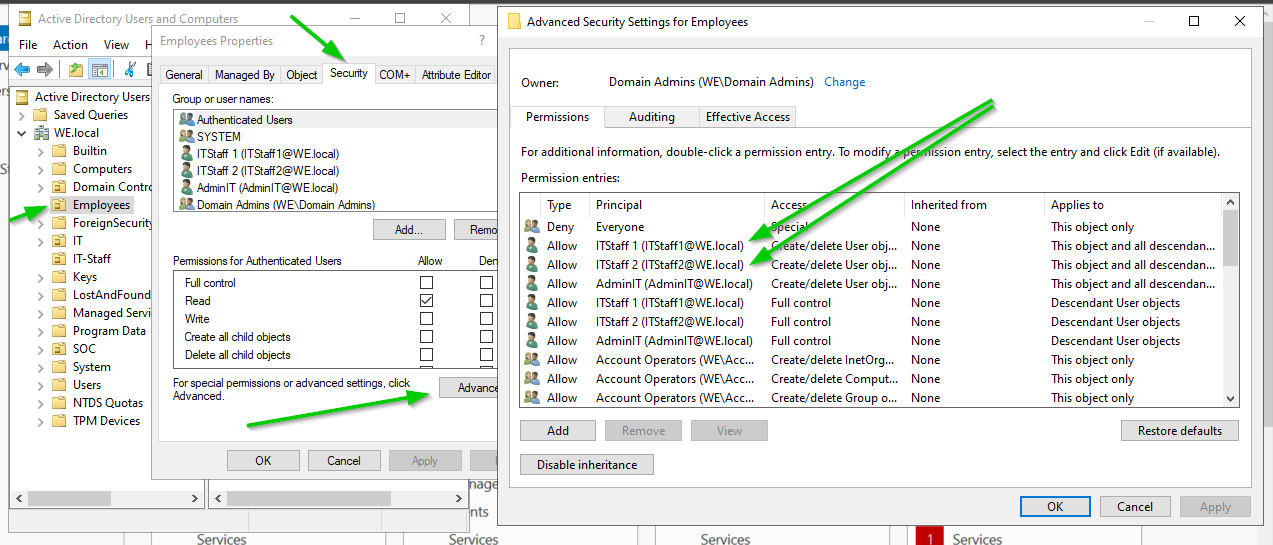Viewport: 1273px width, 545px height.
Task: Expand the ForeignSecurity container
Action: coord(41,223)
